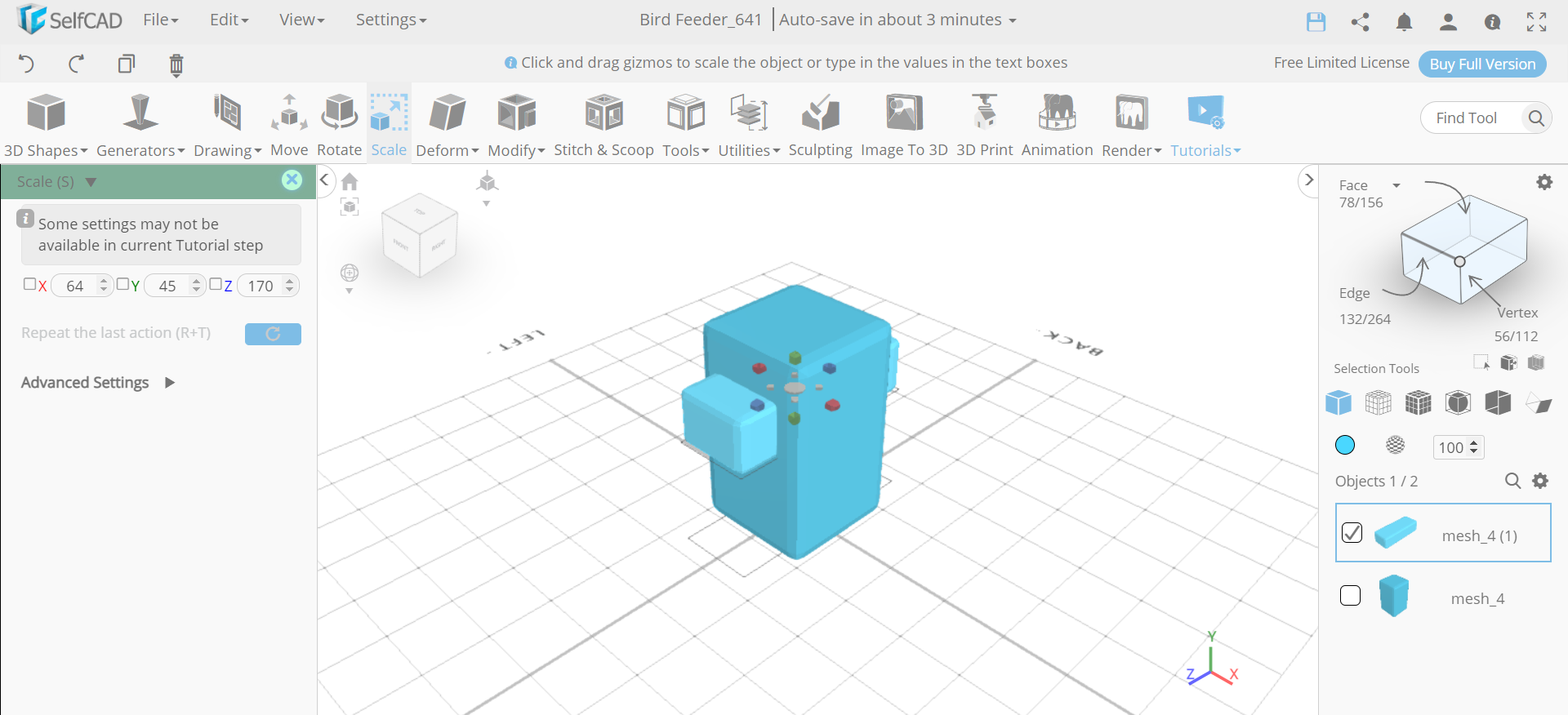
Task: Click Repeat last action button
Action: [273, 334]
